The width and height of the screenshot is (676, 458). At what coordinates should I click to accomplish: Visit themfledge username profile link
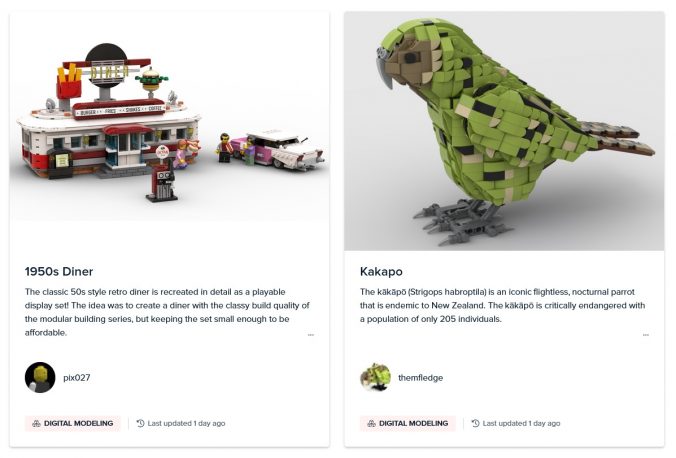[420, 378]
